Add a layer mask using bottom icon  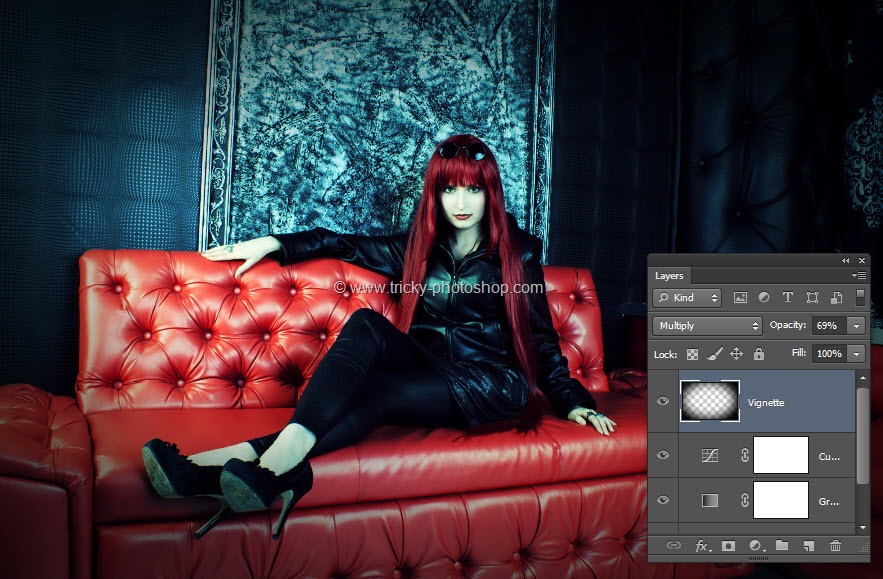coord(729,546)
